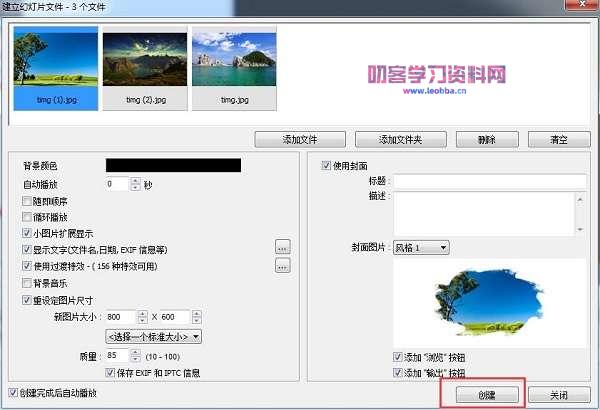Decrease image height with down arrow
The width and height of the screenshot is (600, 410).
197,320
